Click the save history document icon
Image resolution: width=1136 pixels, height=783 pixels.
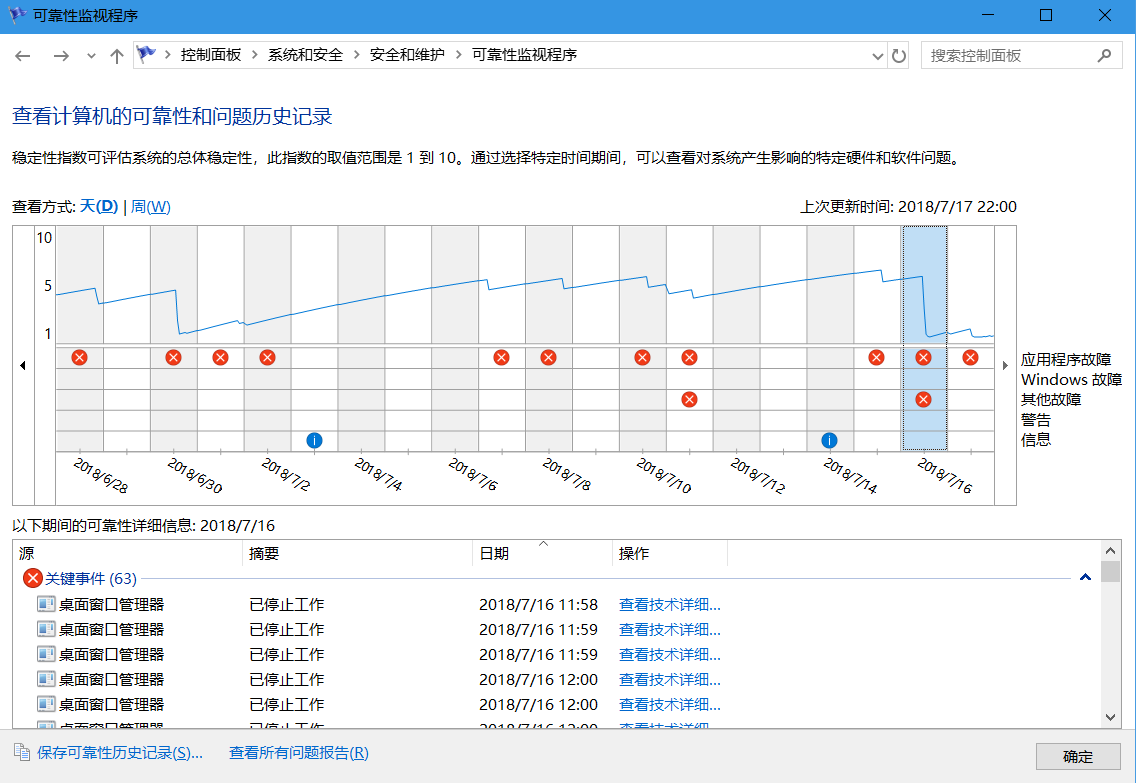[22, 753]
